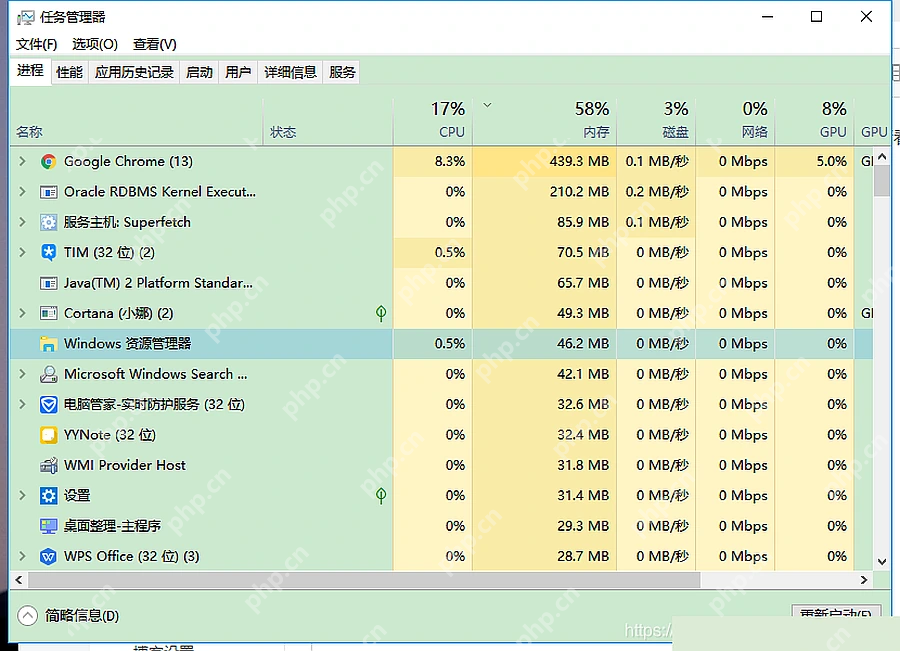Click the 简略信息(D) label
Screen dimensions: 900x651
[x=82, y=616]
